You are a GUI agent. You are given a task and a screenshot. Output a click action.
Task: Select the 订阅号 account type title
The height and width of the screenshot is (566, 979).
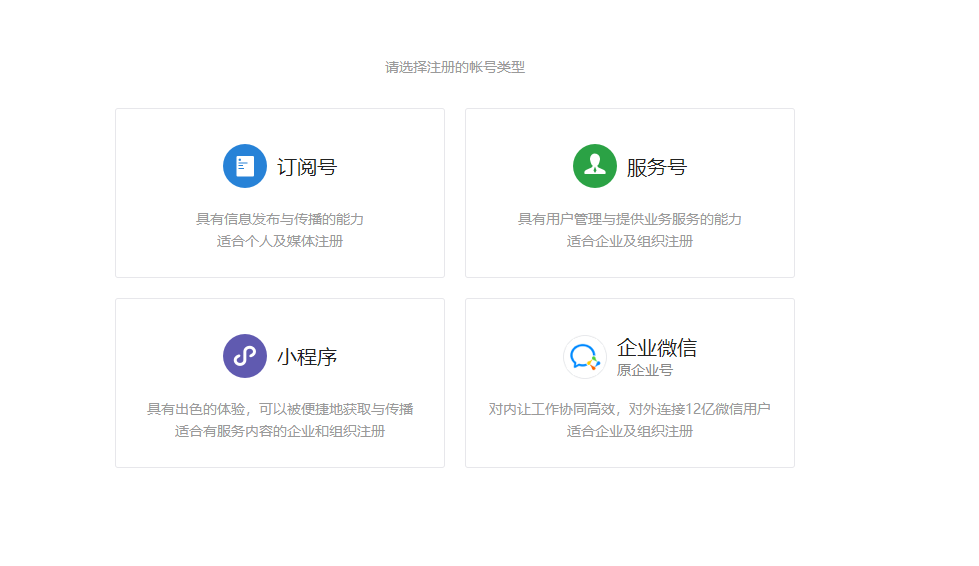point(307,167)
